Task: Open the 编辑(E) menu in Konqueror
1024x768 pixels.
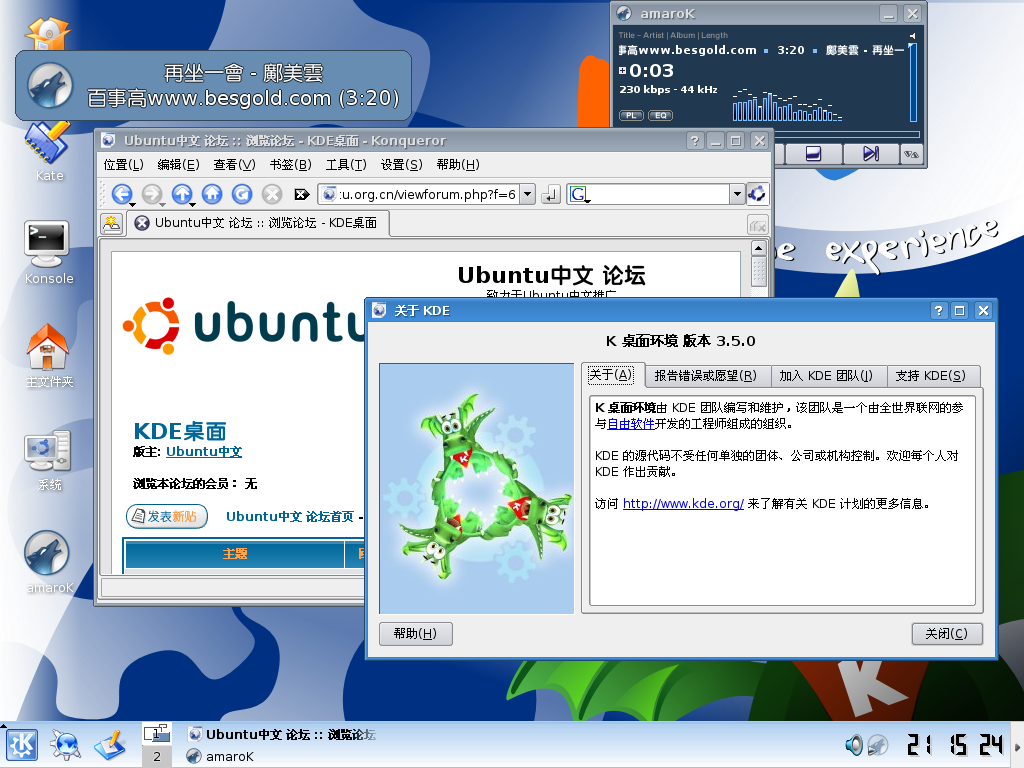Action: tap(178, 165)
